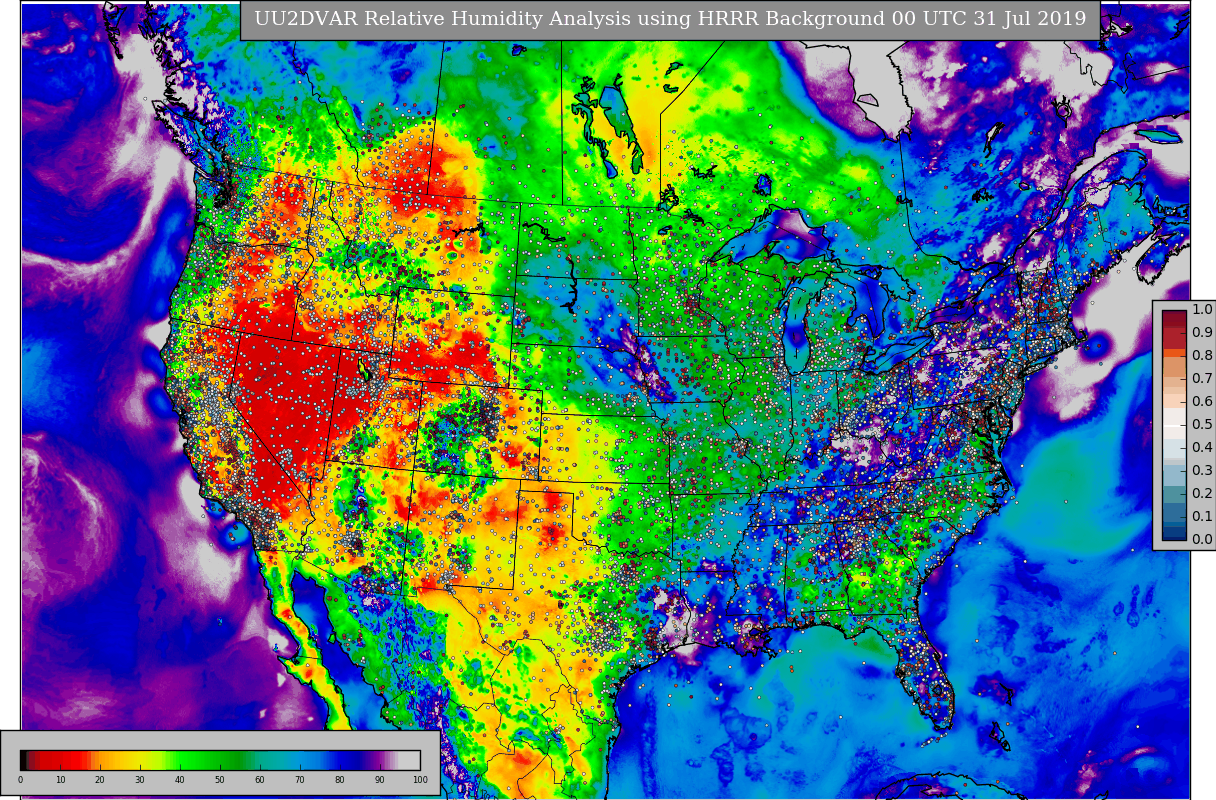Viewport: 1216px width, 800px height.
Task: Click the 10 label on the humidity colorbar
Action: coord(60,779)
